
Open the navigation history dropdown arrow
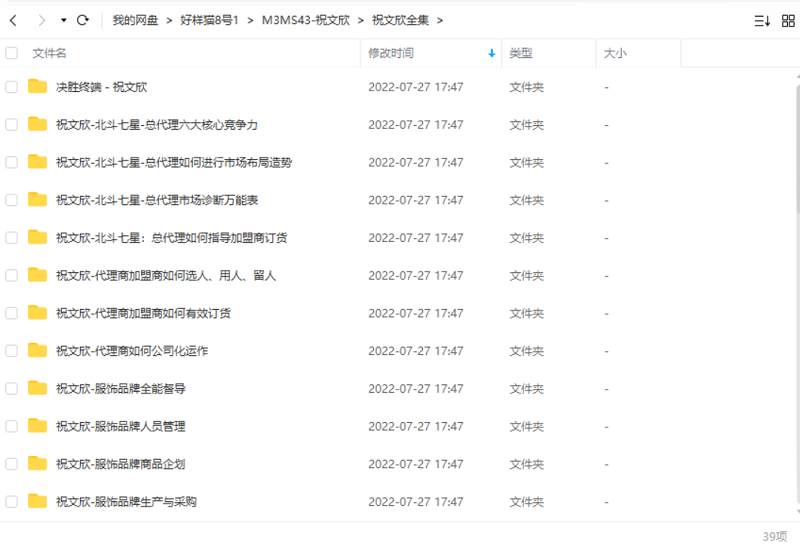(64, 20)
